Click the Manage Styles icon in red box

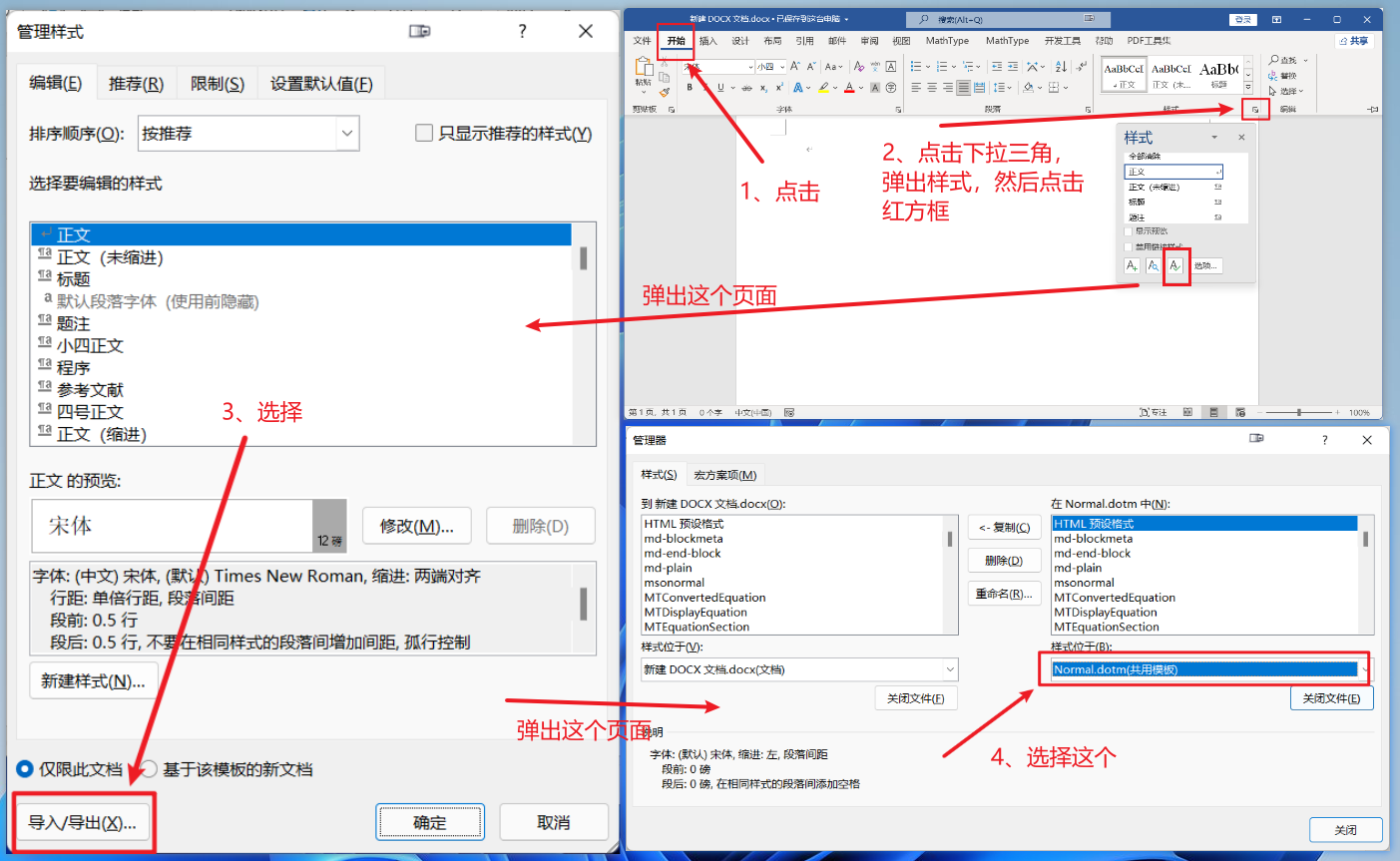point(1175,265)
